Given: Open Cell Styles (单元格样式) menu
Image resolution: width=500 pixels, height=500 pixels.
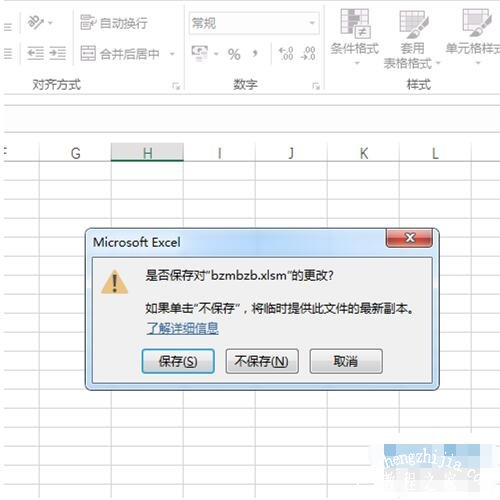Looking at the screenshot, I should pyautogui.click(x=473, y=37).
